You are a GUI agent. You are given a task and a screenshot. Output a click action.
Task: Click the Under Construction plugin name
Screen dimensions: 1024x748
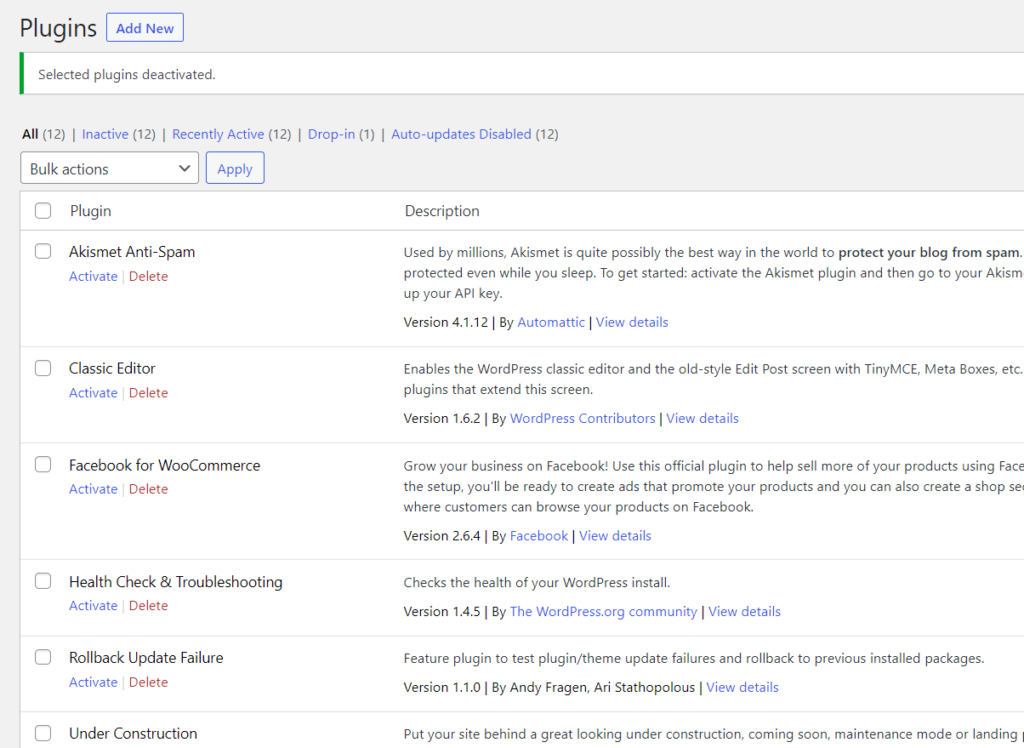click(x=133, y=734)
